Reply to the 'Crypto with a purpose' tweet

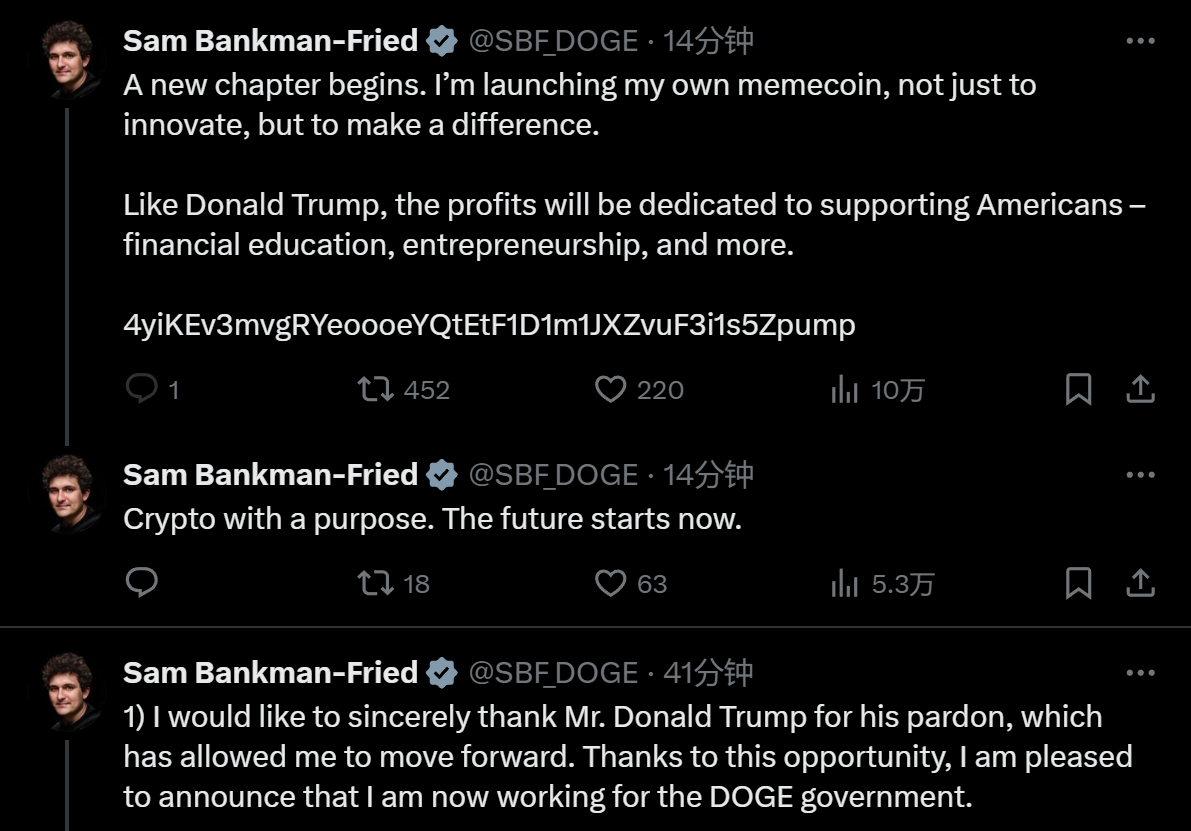tap(142, 582)
